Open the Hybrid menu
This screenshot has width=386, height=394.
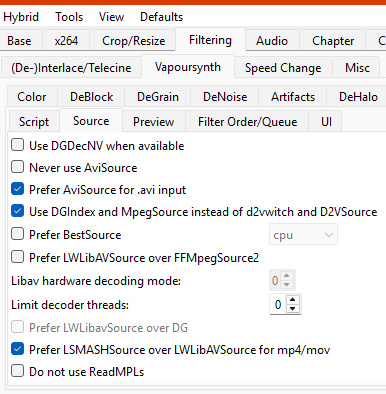point(21,17)
